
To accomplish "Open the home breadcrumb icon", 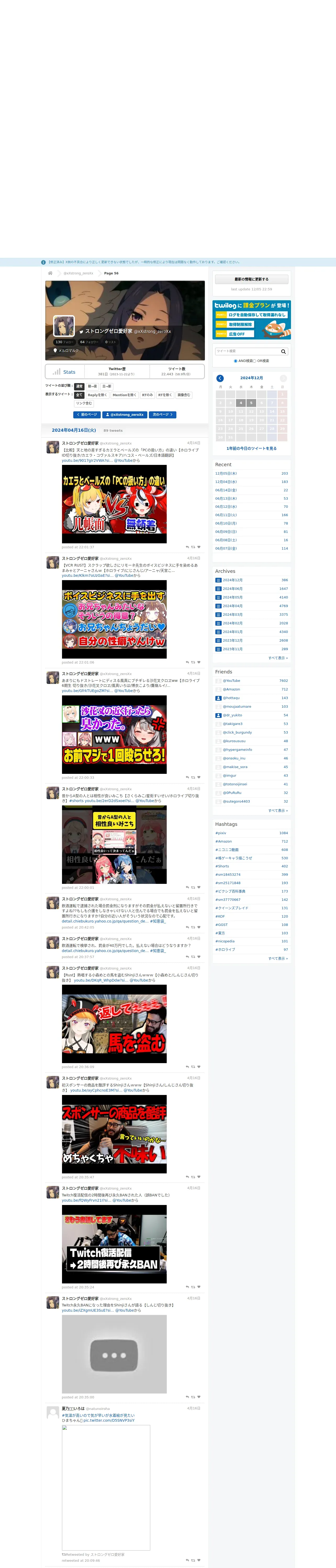I will 50,273.
